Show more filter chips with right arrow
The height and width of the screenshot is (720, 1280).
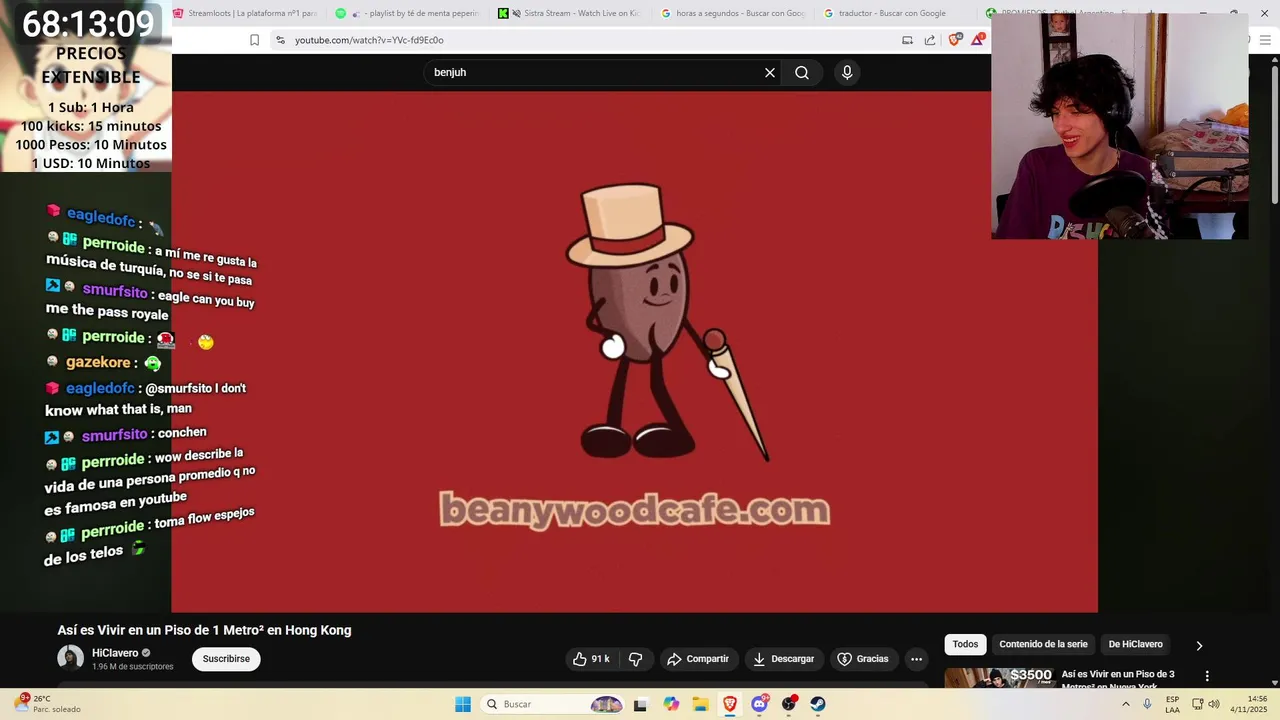coord(1199,645)
